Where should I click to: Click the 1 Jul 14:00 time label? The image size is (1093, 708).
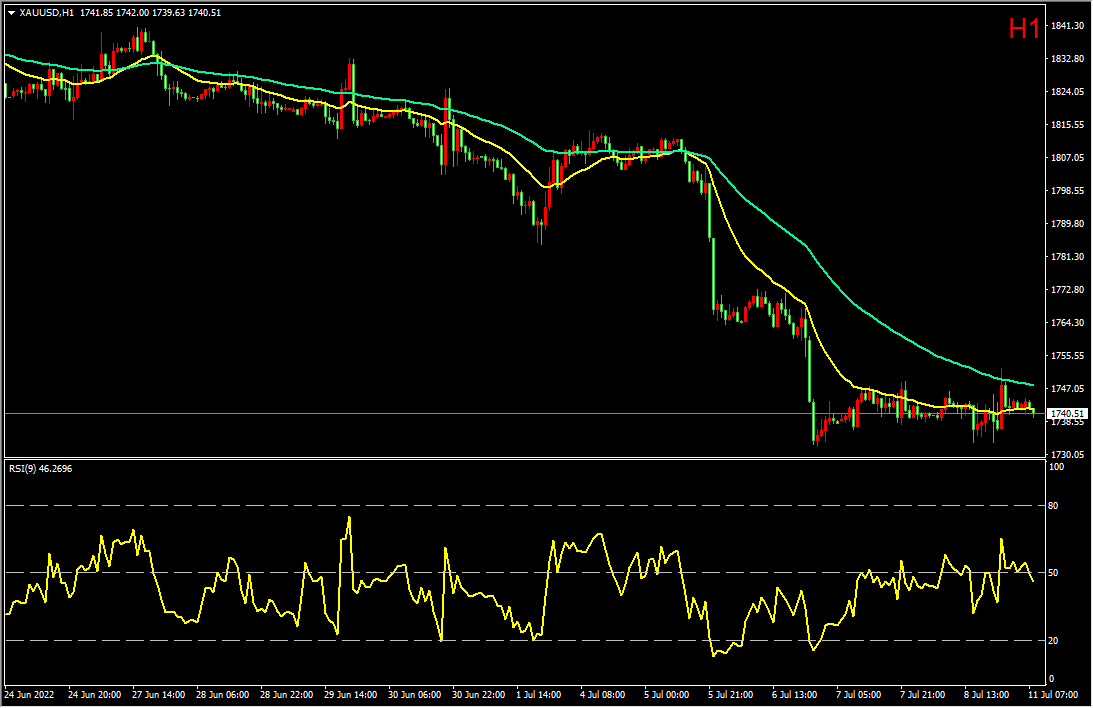(539, 695)
